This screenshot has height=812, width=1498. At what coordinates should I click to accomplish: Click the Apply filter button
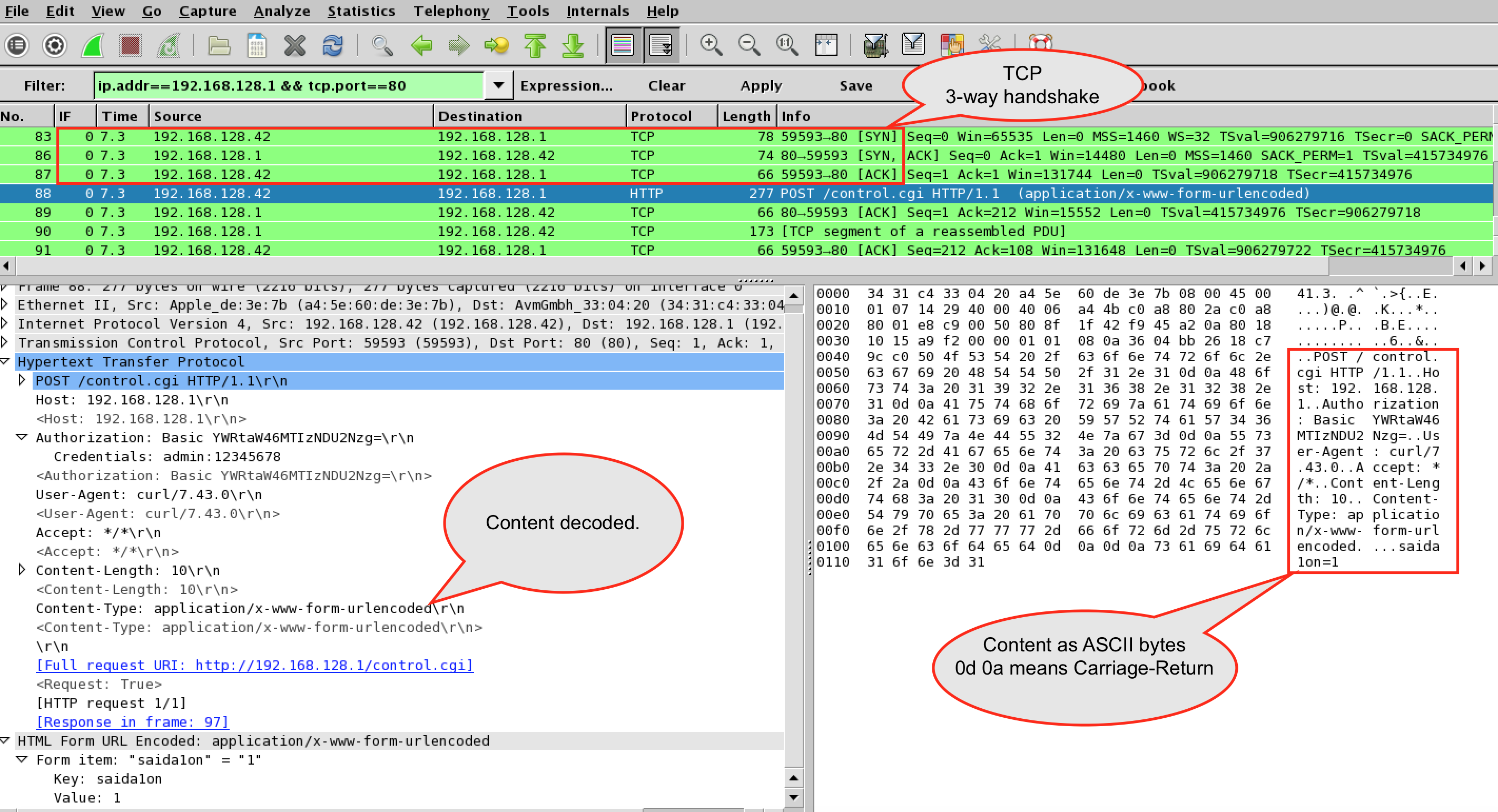click(x=761, y=86)
